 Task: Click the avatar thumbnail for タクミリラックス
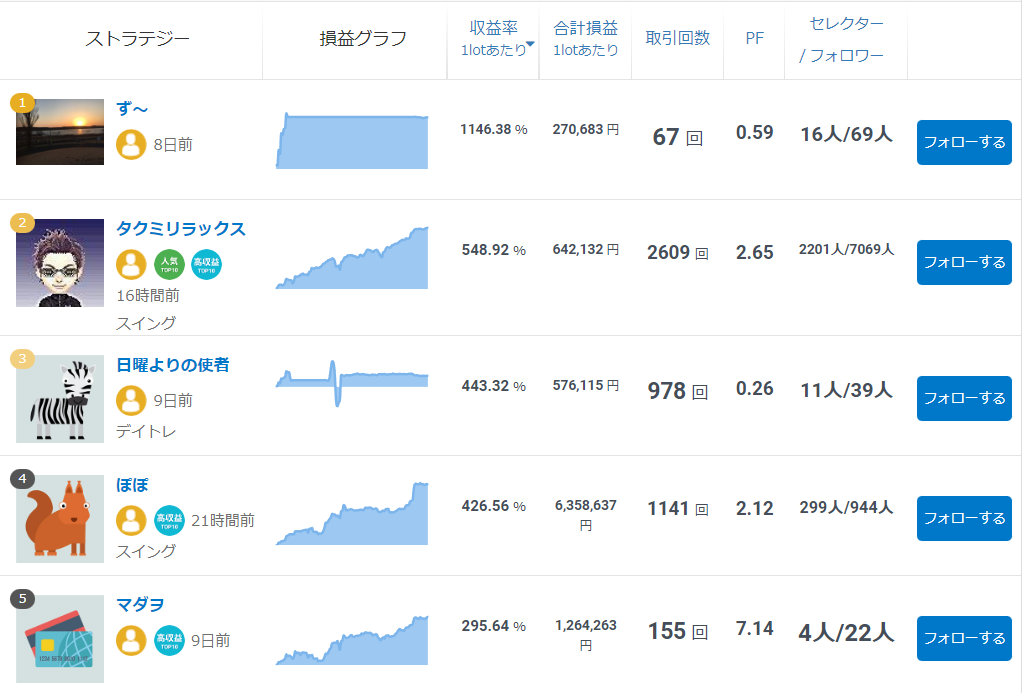point(60,263)
